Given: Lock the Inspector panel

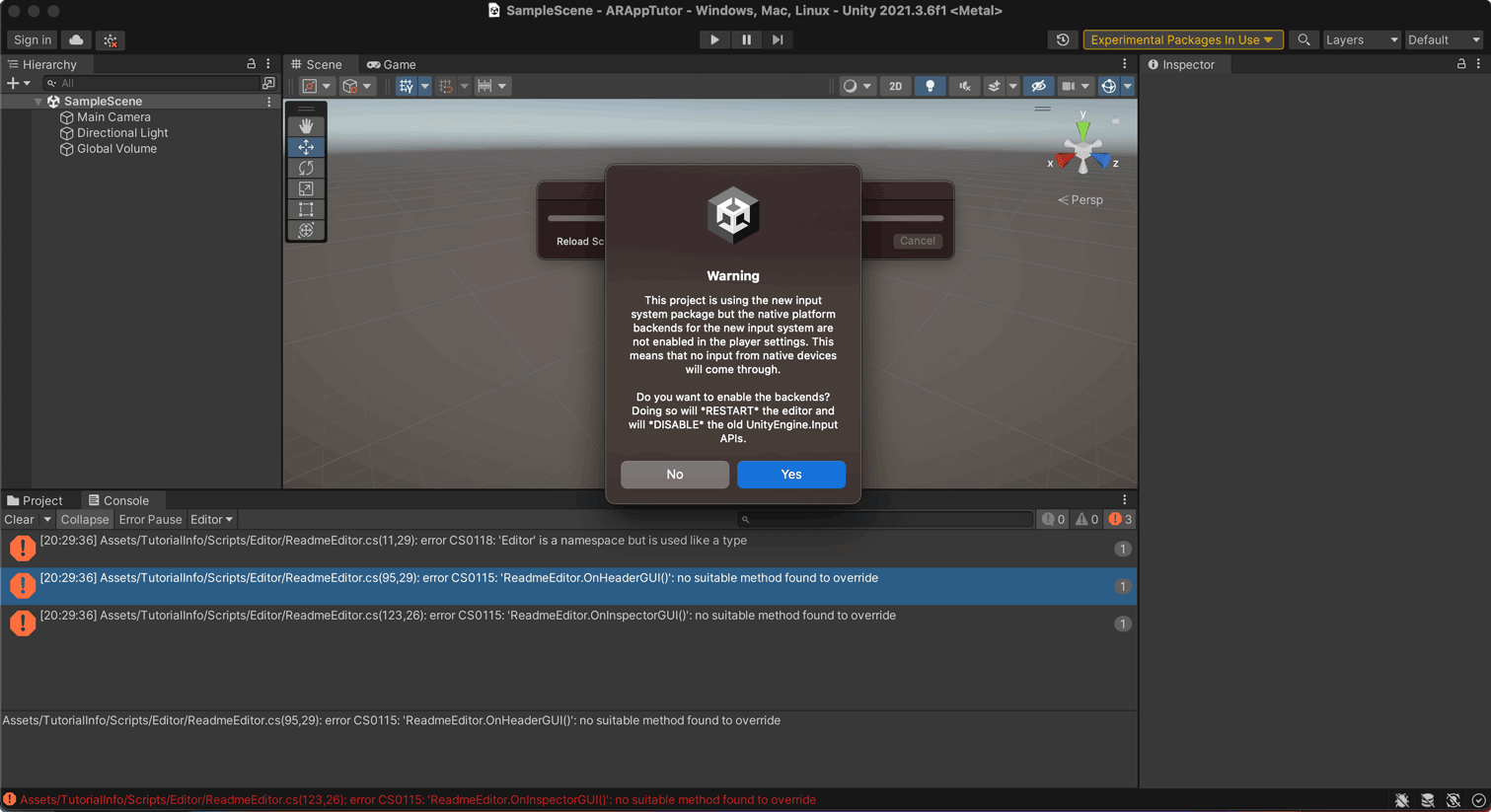Looking at the screenshot, I should point(1461,64).
